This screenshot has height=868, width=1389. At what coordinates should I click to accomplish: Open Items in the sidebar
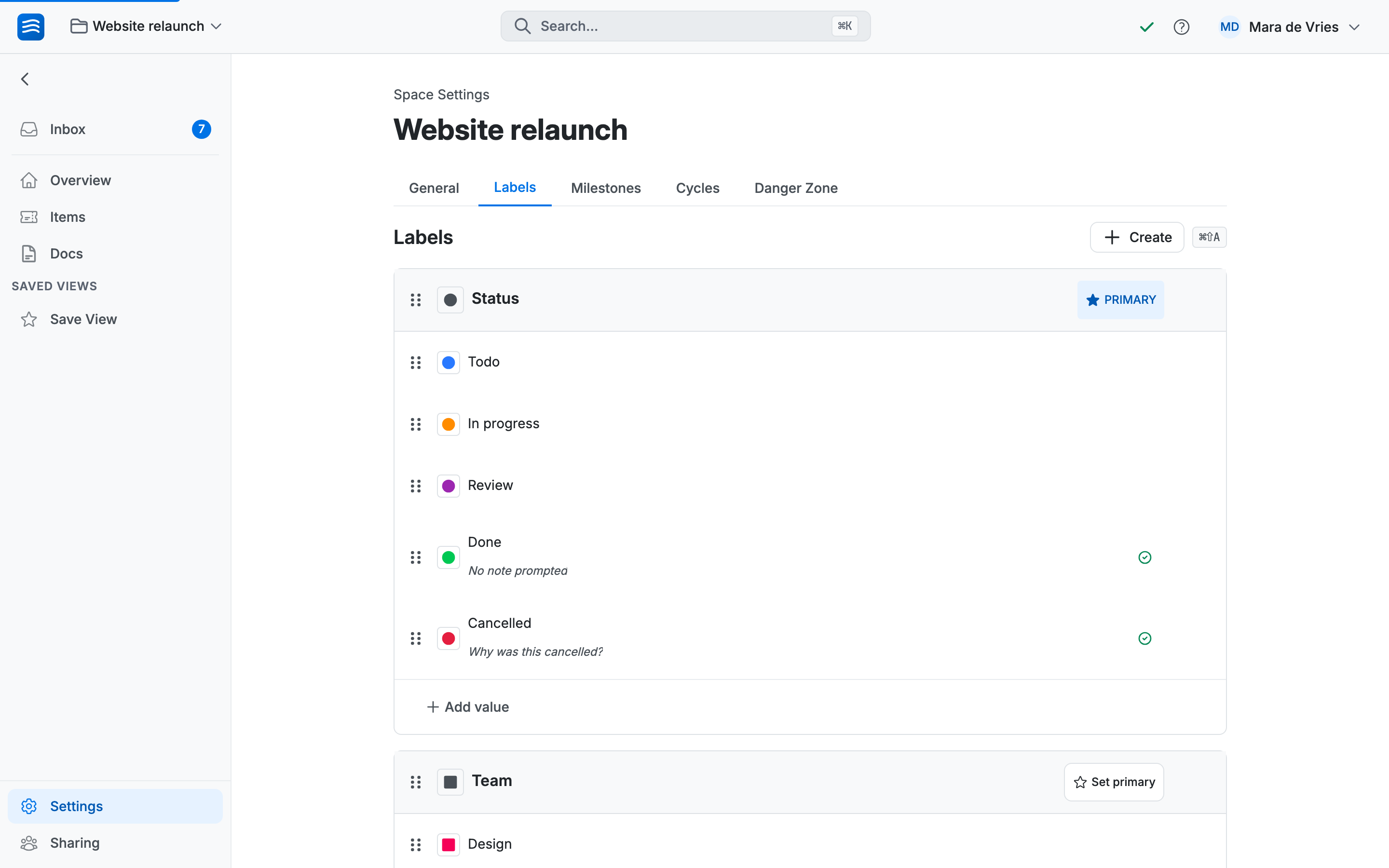tap(115, 217)
